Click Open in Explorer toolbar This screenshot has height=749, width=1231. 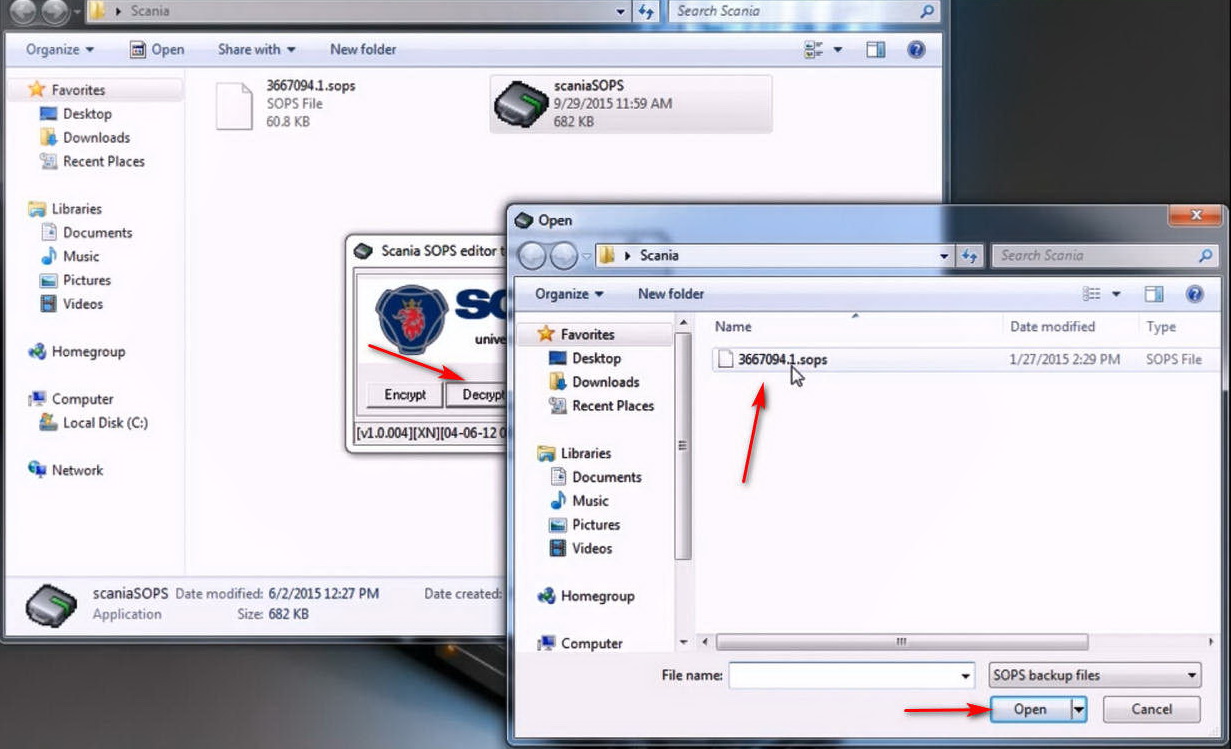(157, 49)
